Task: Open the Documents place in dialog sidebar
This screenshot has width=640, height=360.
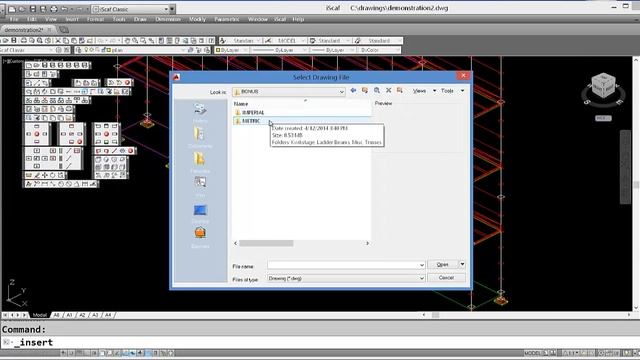Action: click(x=200, y=137)
